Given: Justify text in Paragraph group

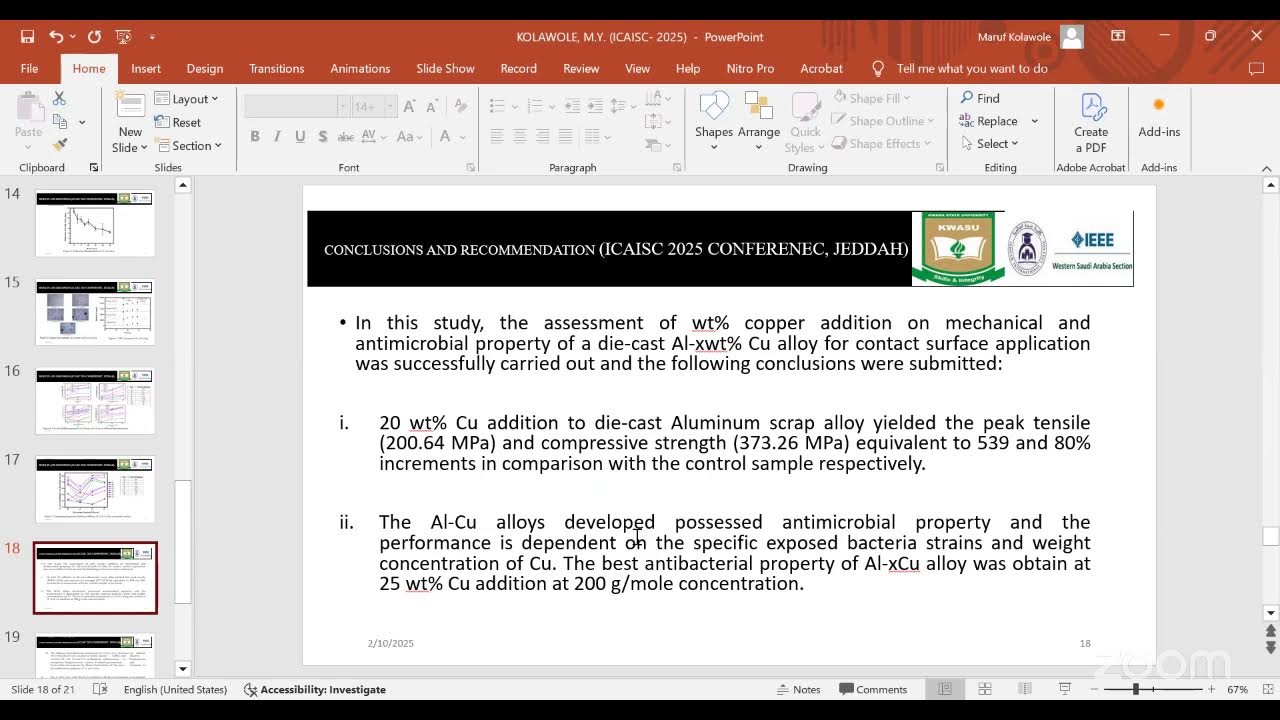Looking at the screenshot, I should (x=566, y=137).
